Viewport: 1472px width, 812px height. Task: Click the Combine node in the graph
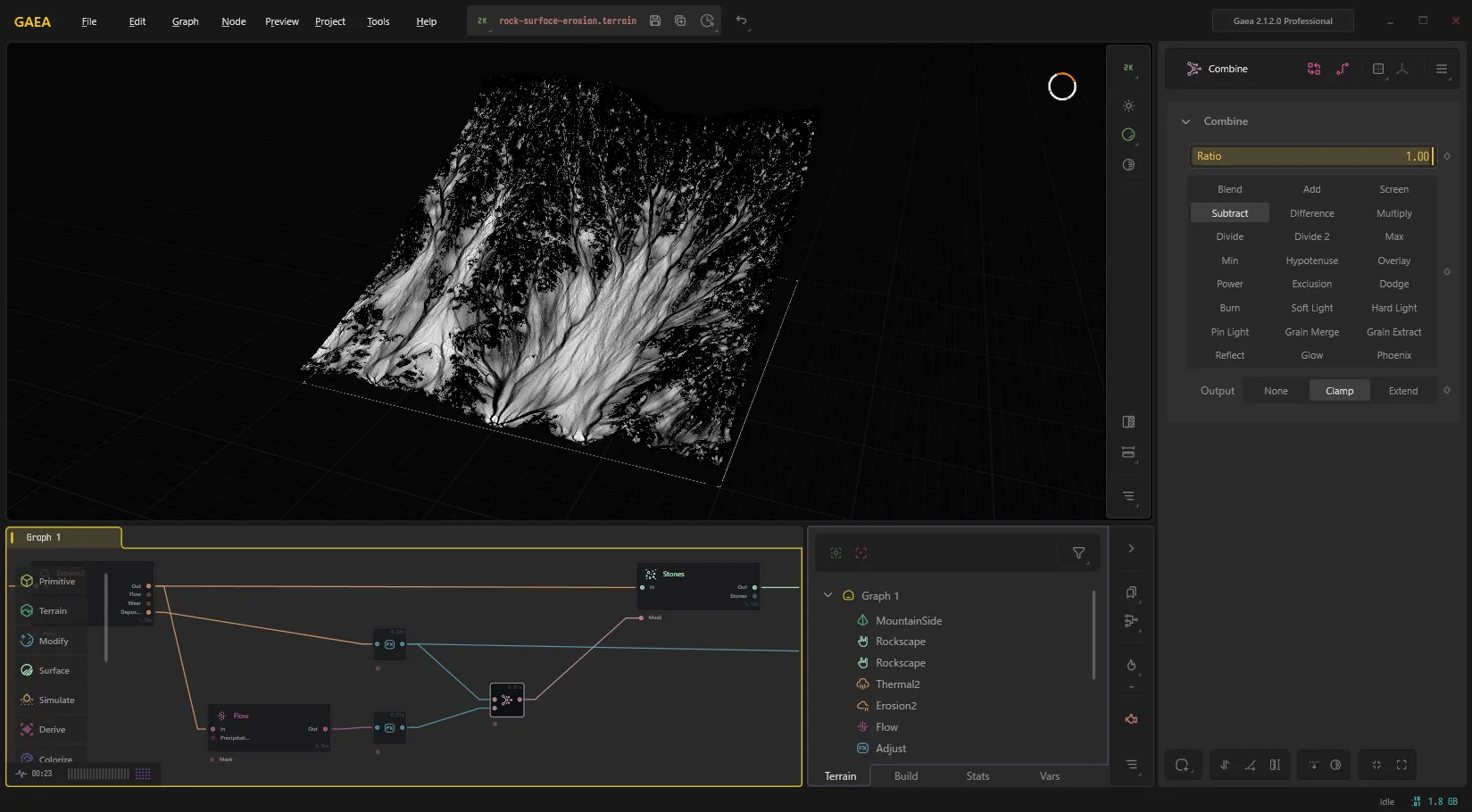(x=507, y=700)
